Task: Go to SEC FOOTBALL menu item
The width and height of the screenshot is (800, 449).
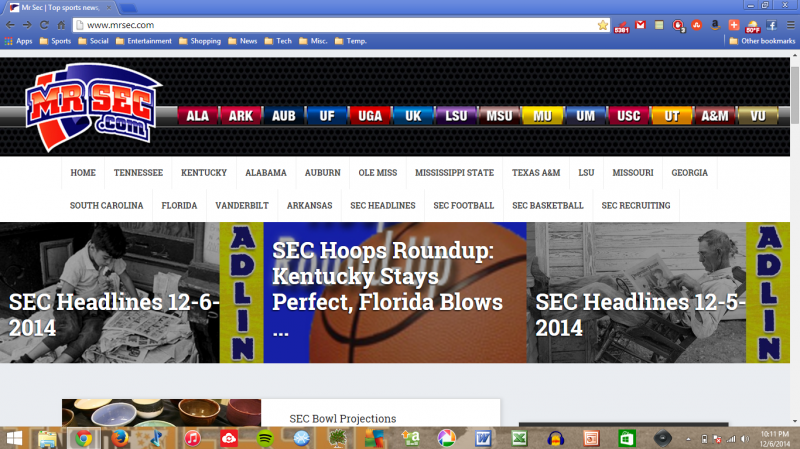Action: 464,206
